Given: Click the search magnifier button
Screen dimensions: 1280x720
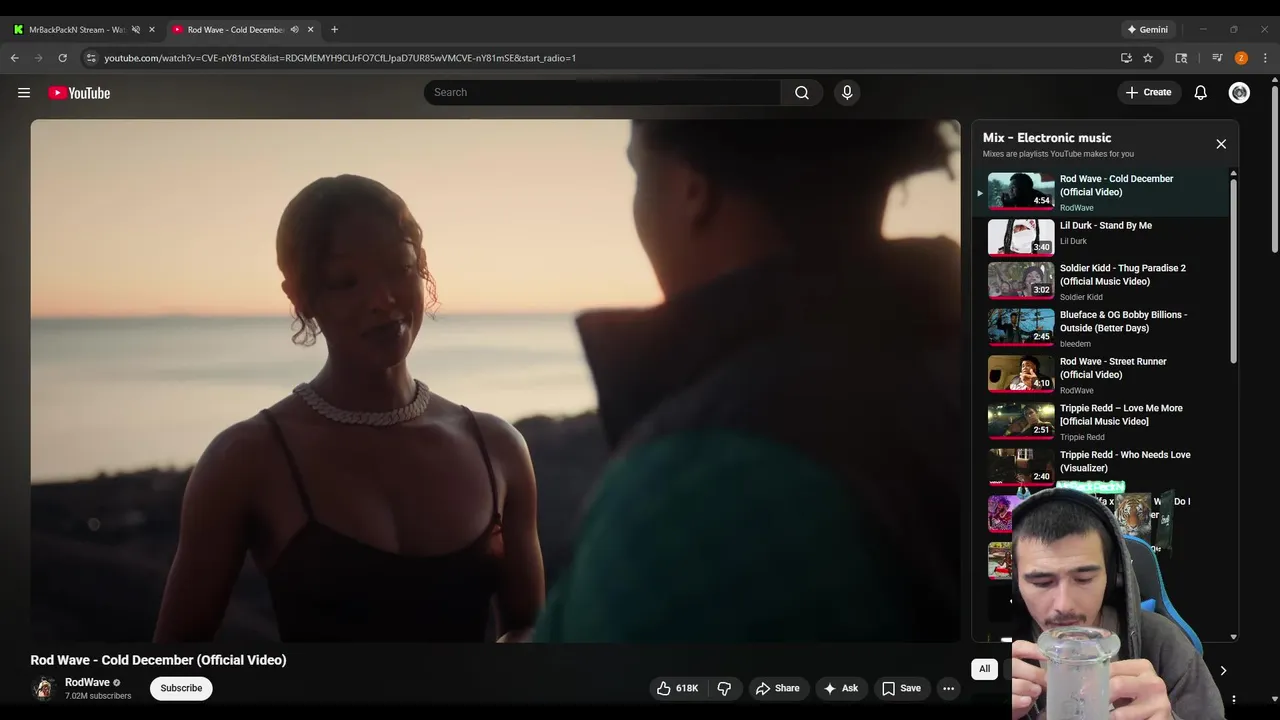Looking at the screenshot, I should [x=802, y=92].
